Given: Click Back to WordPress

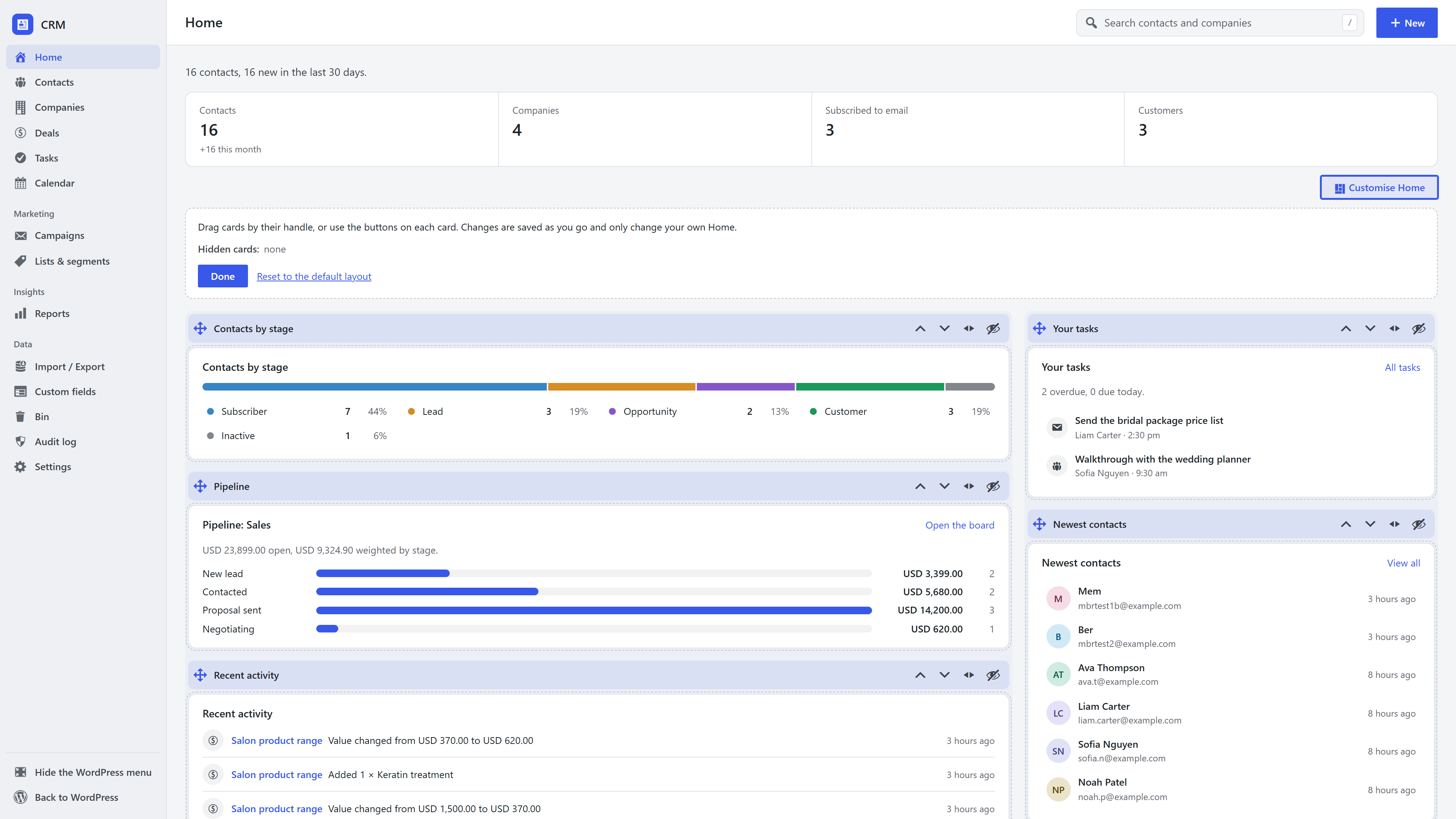Looking at the screenshot, I should [x=83, y=797].
